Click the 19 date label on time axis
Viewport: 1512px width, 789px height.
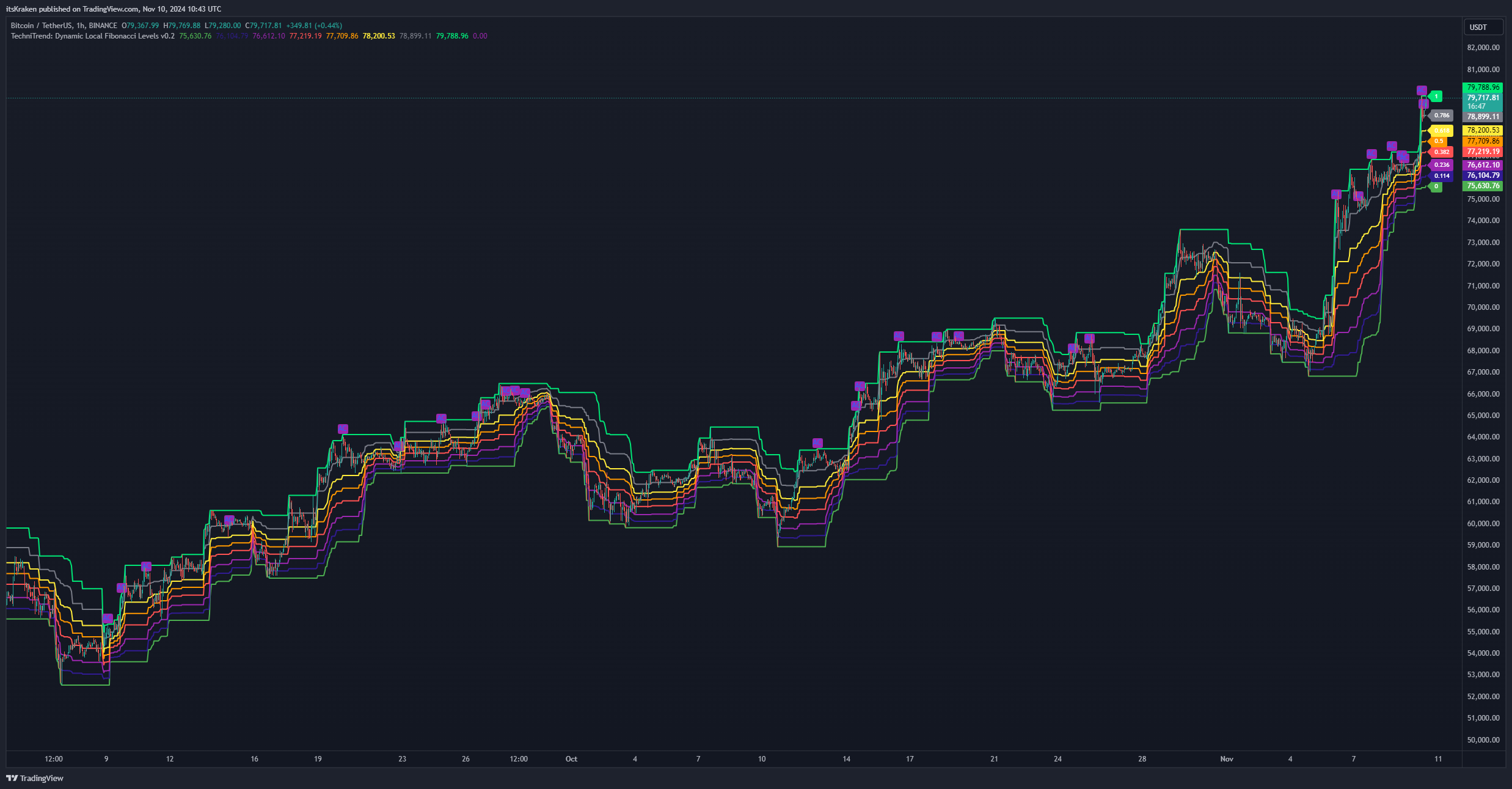pos(318,759)
